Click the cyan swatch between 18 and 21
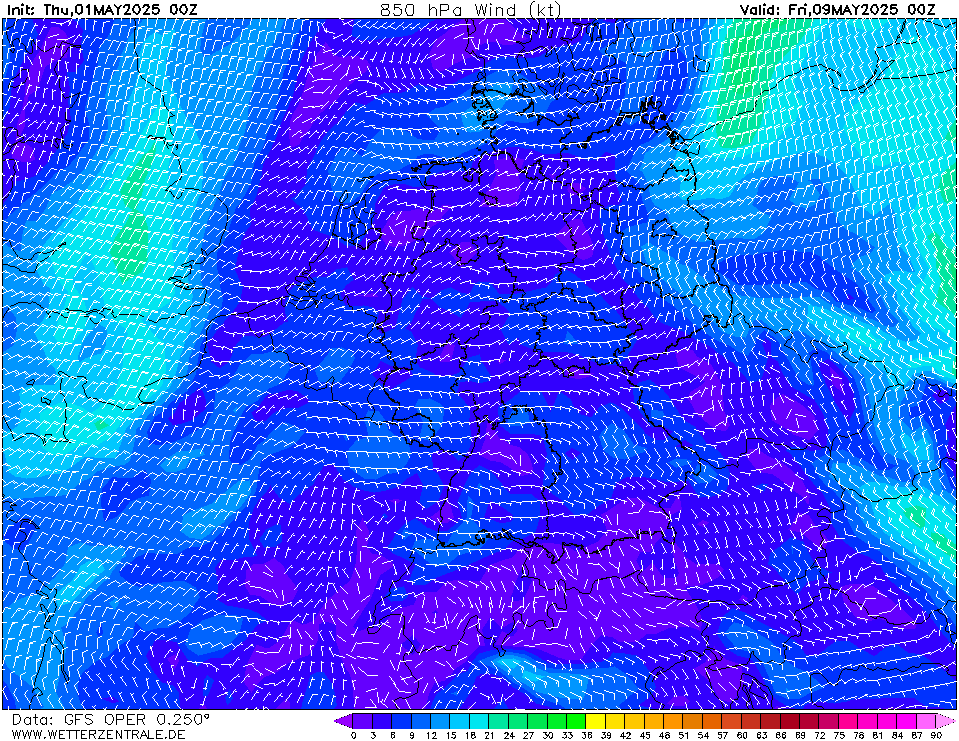Image resolution: width=959 pixels, height=741 pixels. pos(480,721)
